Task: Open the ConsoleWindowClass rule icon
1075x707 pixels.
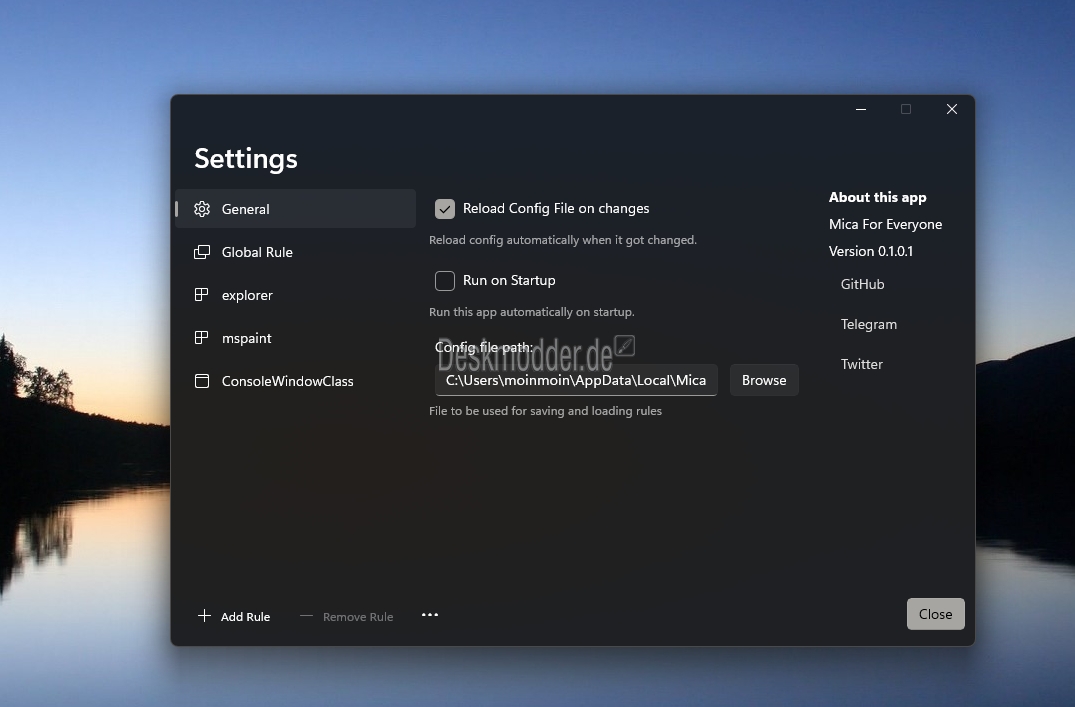Action: tap(202, 381)
